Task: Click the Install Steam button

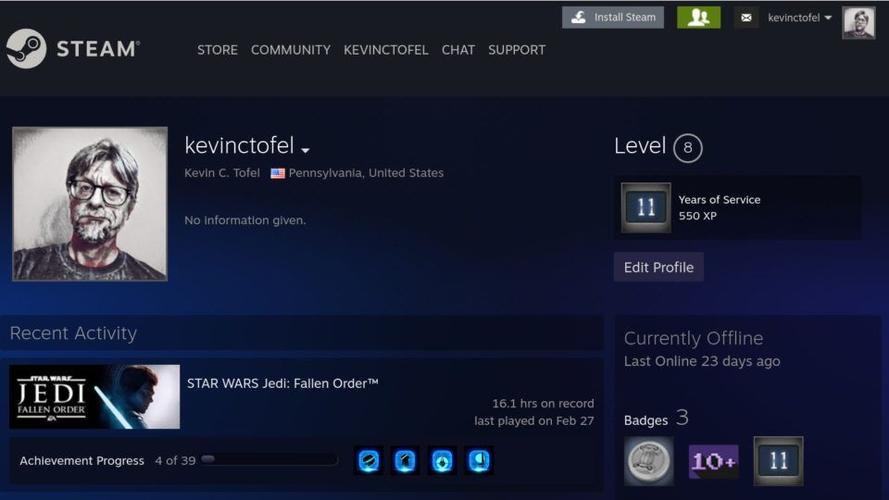Action: 613,18
